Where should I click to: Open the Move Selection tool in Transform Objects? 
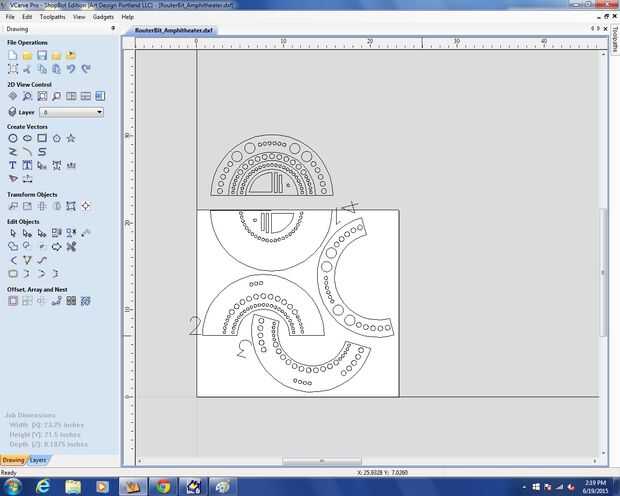[x=13, y=206]
